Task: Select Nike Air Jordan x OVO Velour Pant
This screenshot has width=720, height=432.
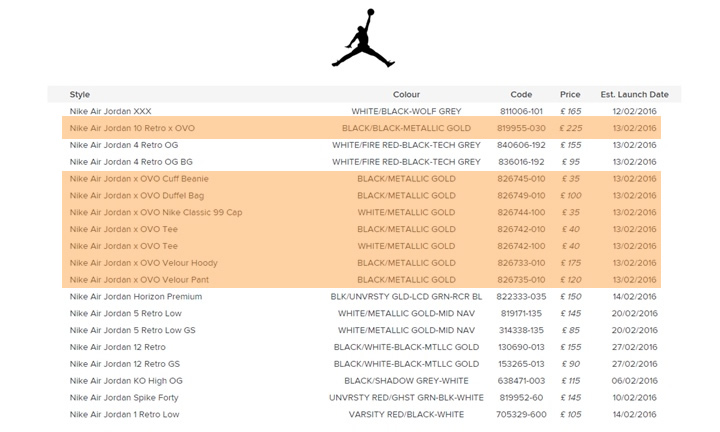Action: point(139,280)
